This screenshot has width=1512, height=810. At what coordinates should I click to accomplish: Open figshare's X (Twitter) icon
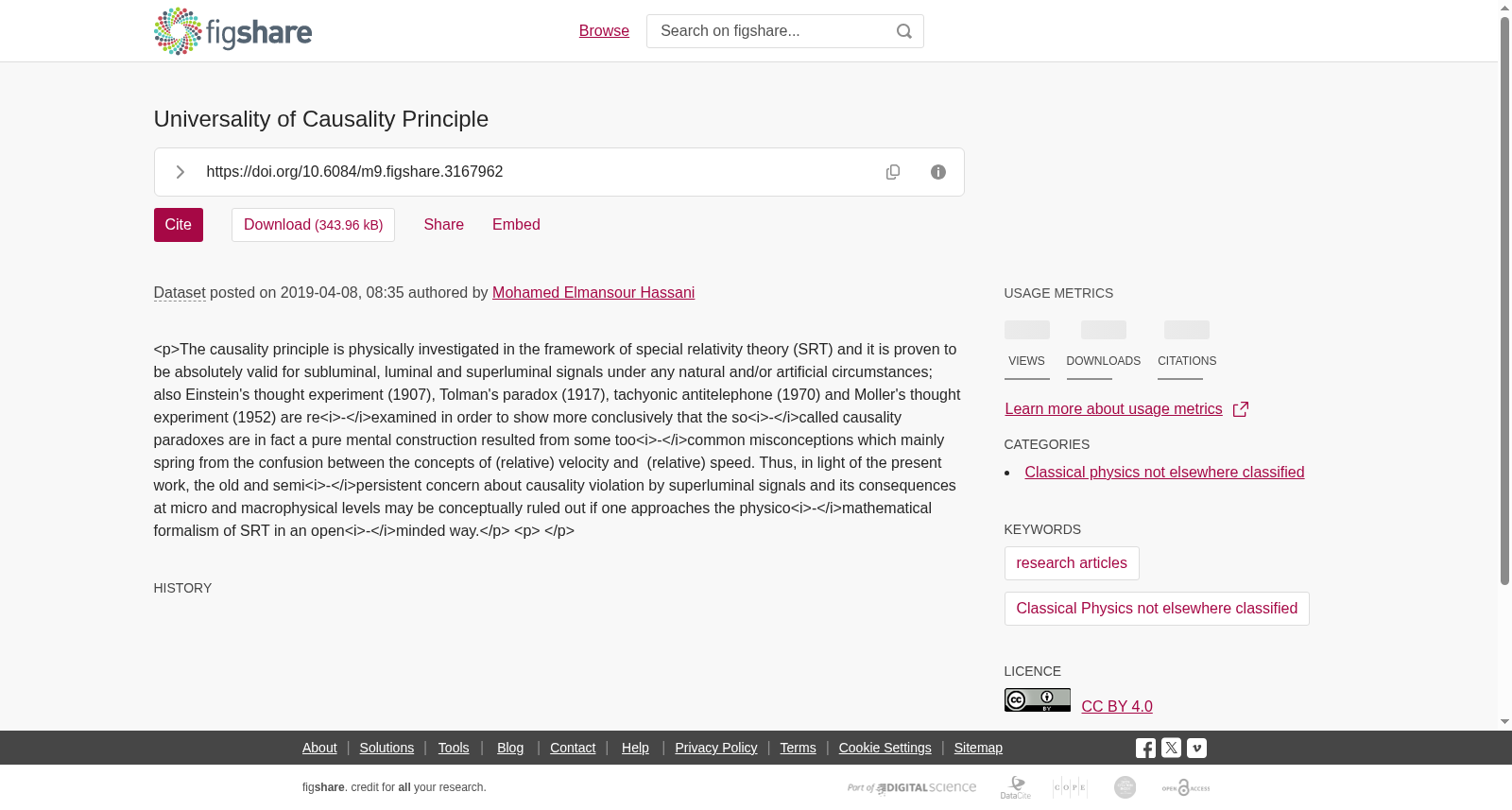(x=1171, y=748)
